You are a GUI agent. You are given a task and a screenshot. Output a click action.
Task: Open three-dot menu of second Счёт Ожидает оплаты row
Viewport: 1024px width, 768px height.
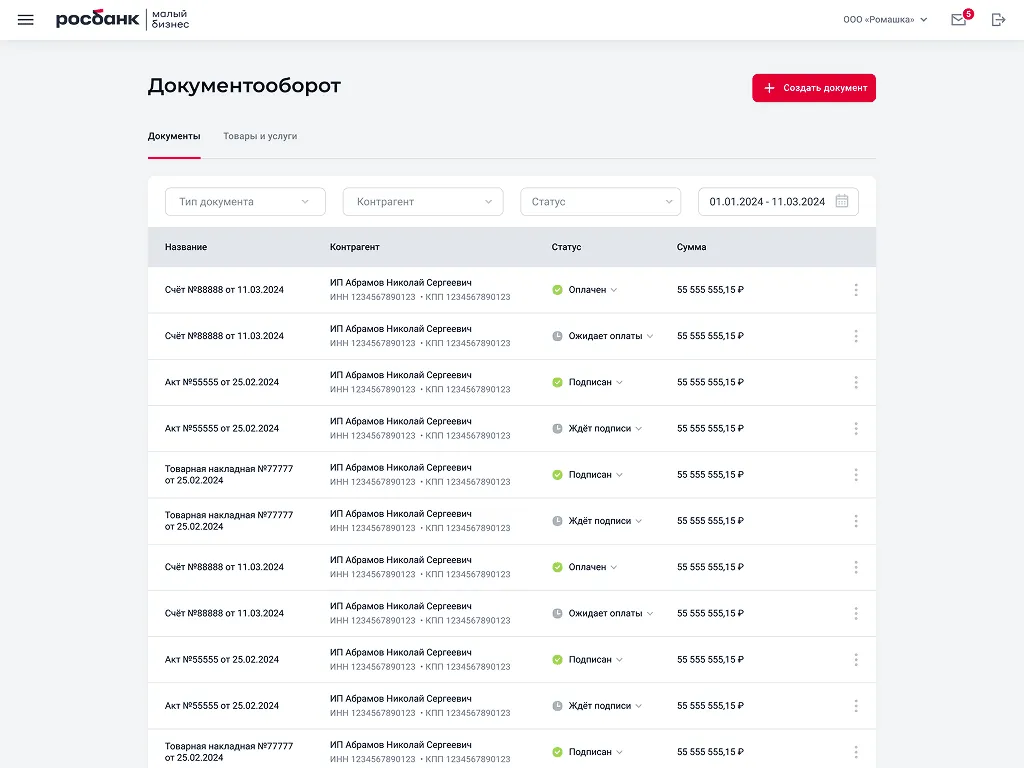[856, 613]
